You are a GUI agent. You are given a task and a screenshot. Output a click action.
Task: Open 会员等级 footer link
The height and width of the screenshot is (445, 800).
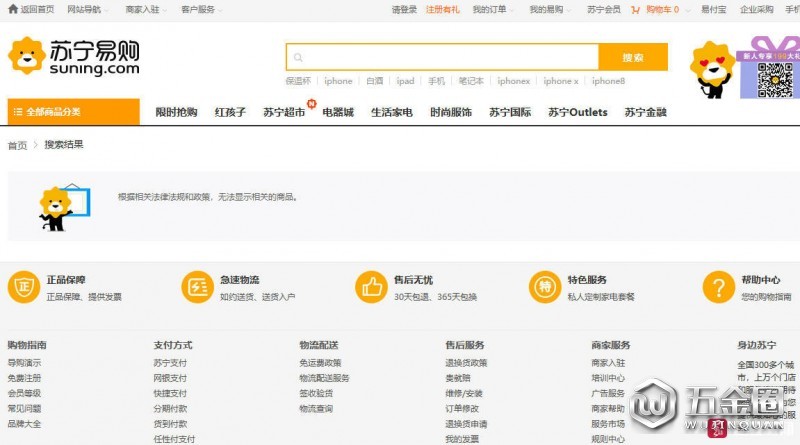pos(24,393)
